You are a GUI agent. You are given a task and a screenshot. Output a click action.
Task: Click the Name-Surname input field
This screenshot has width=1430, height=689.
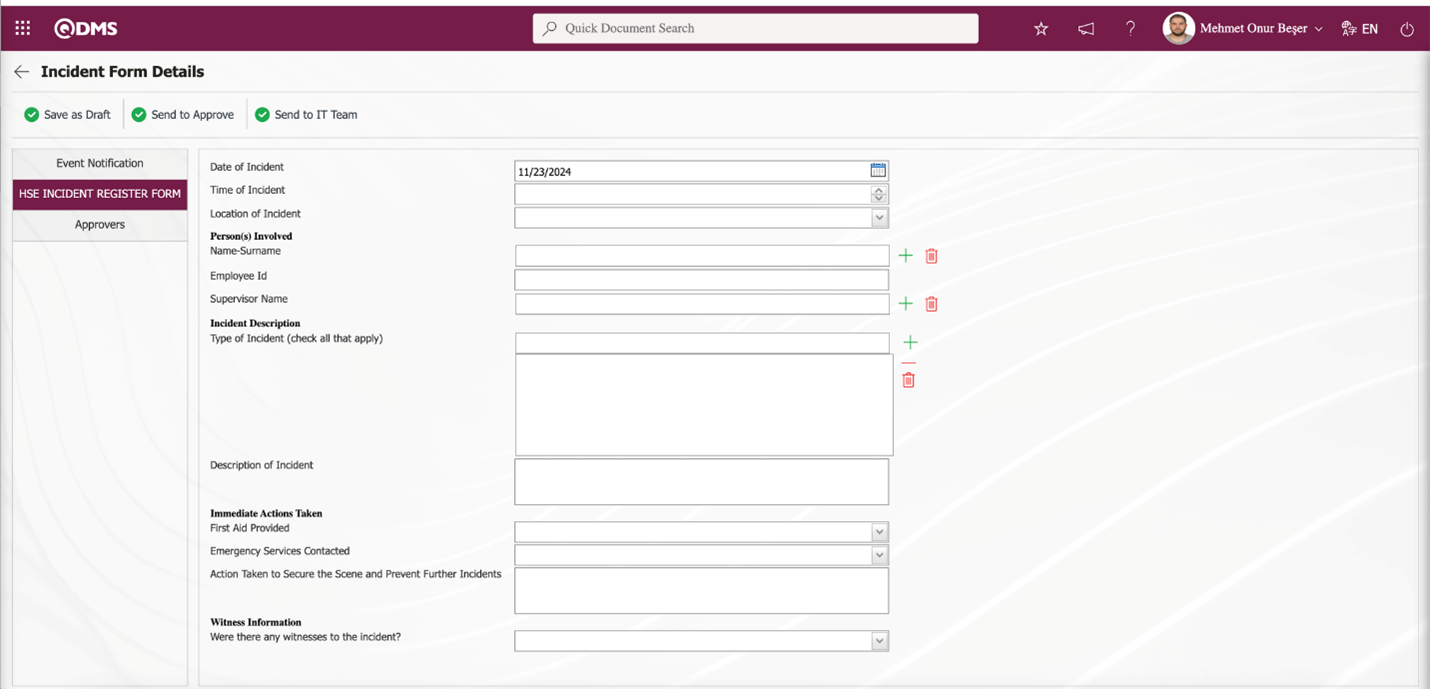click(x=702, y=255)
